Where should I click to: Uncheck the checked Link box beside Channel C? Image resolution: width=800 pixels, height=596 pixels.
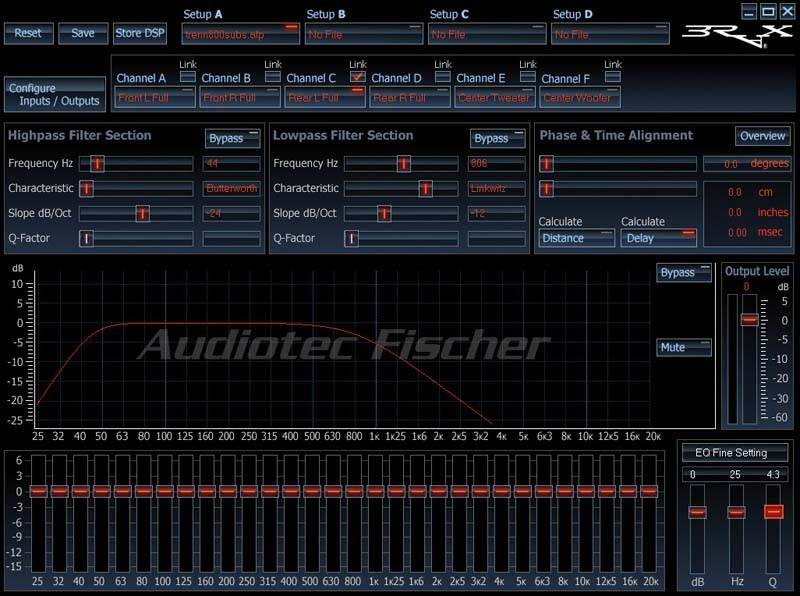click(x=358, y=77)
